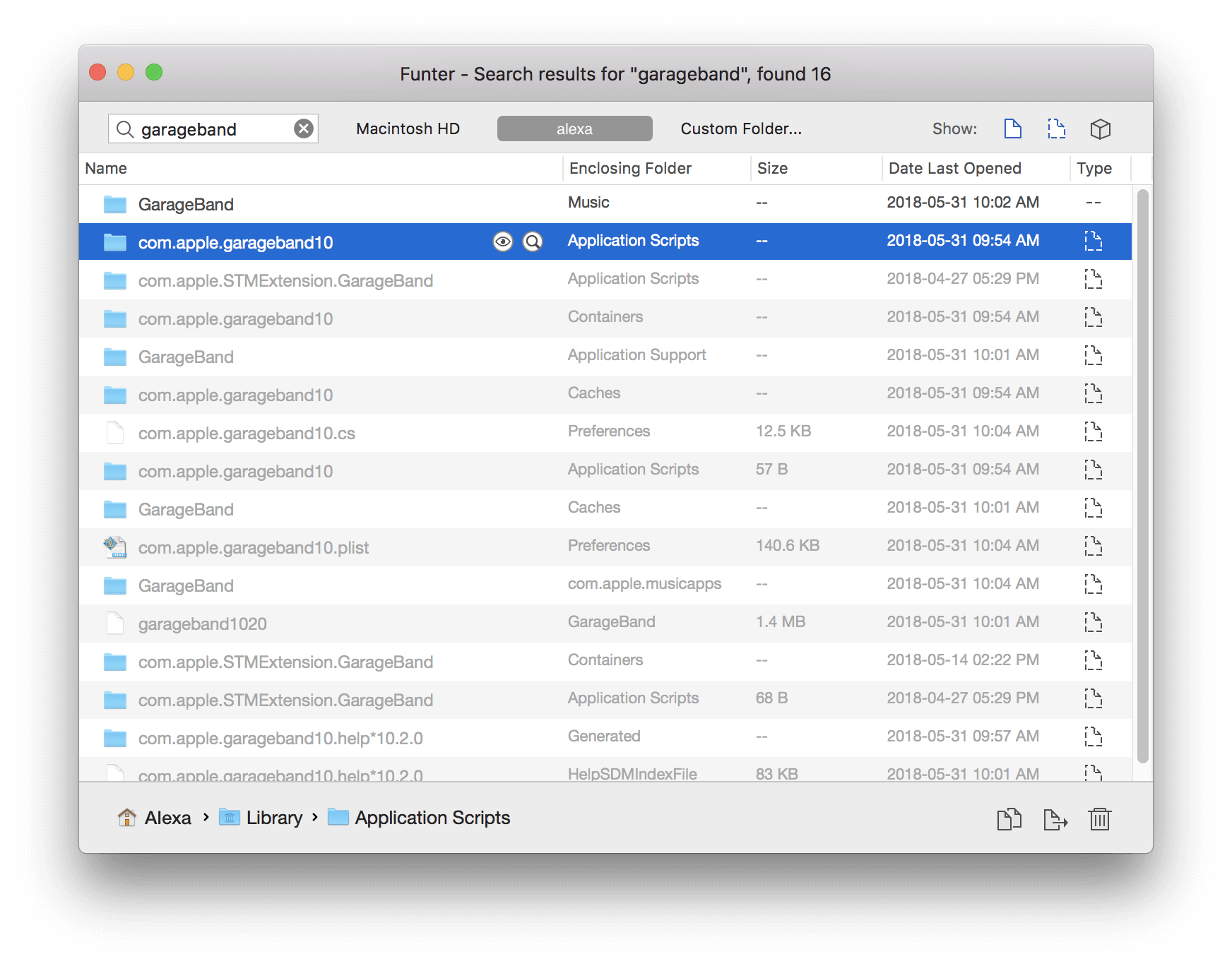Screen dimensions: 1232x966
Task: Click Application Scripts folder icon in path
Action: 338,817
